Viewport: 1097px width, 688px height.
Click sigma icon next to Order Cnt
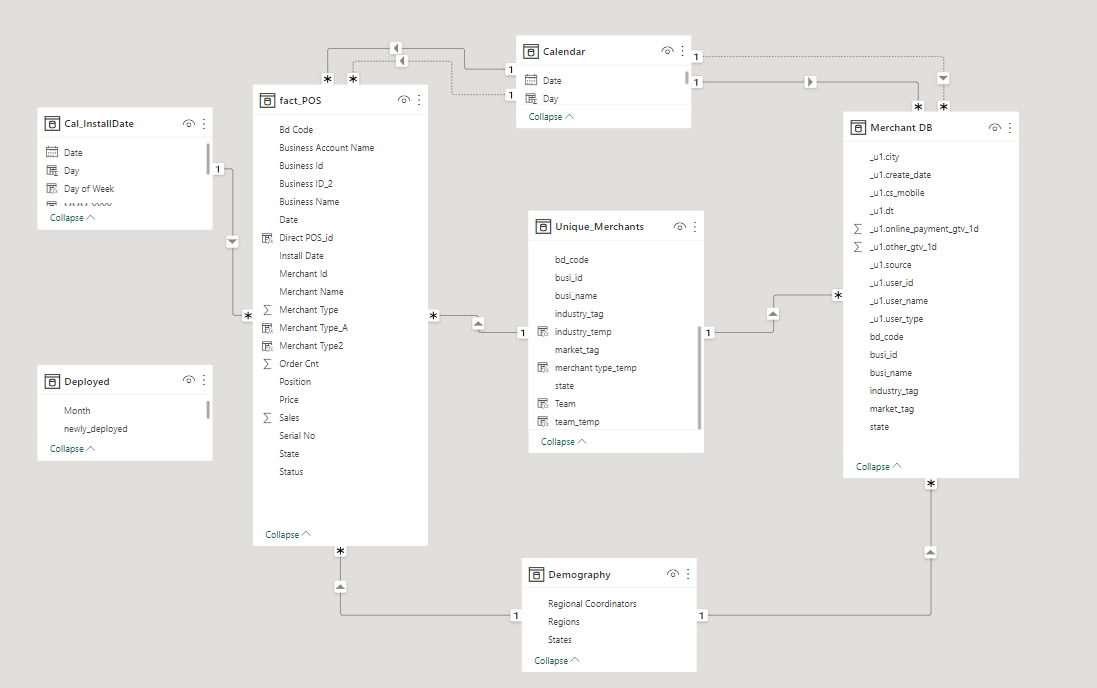pos(267,364)
